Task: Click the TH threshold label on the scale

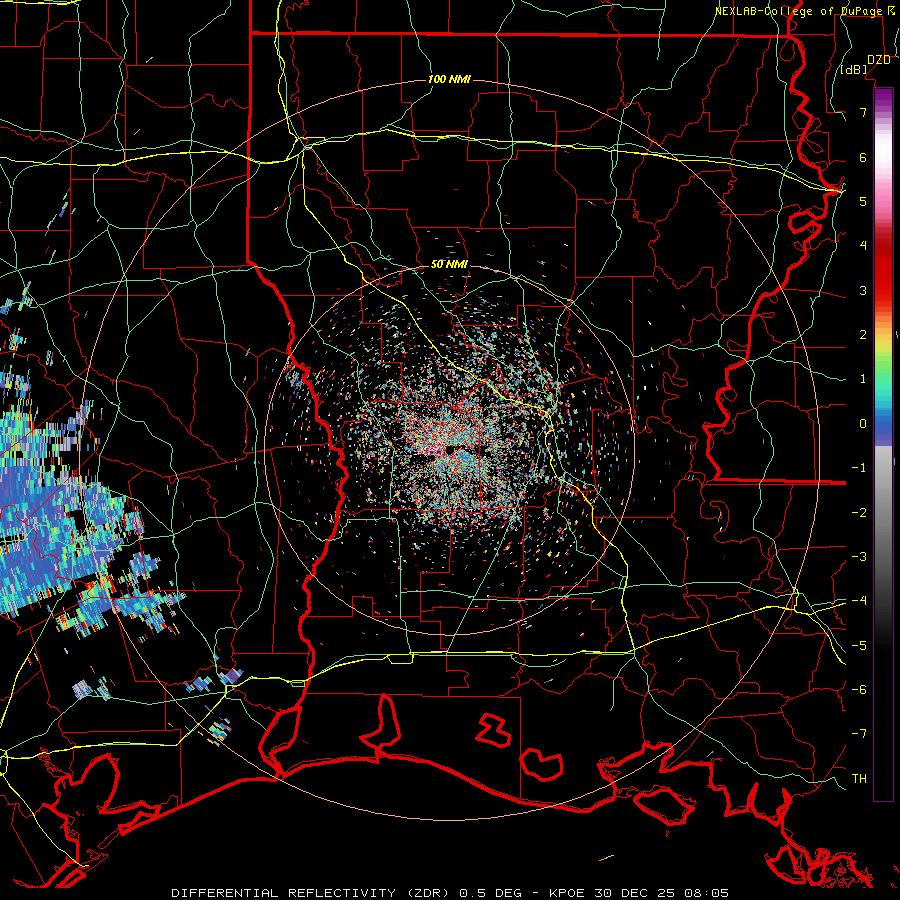Action: (859, 779)
